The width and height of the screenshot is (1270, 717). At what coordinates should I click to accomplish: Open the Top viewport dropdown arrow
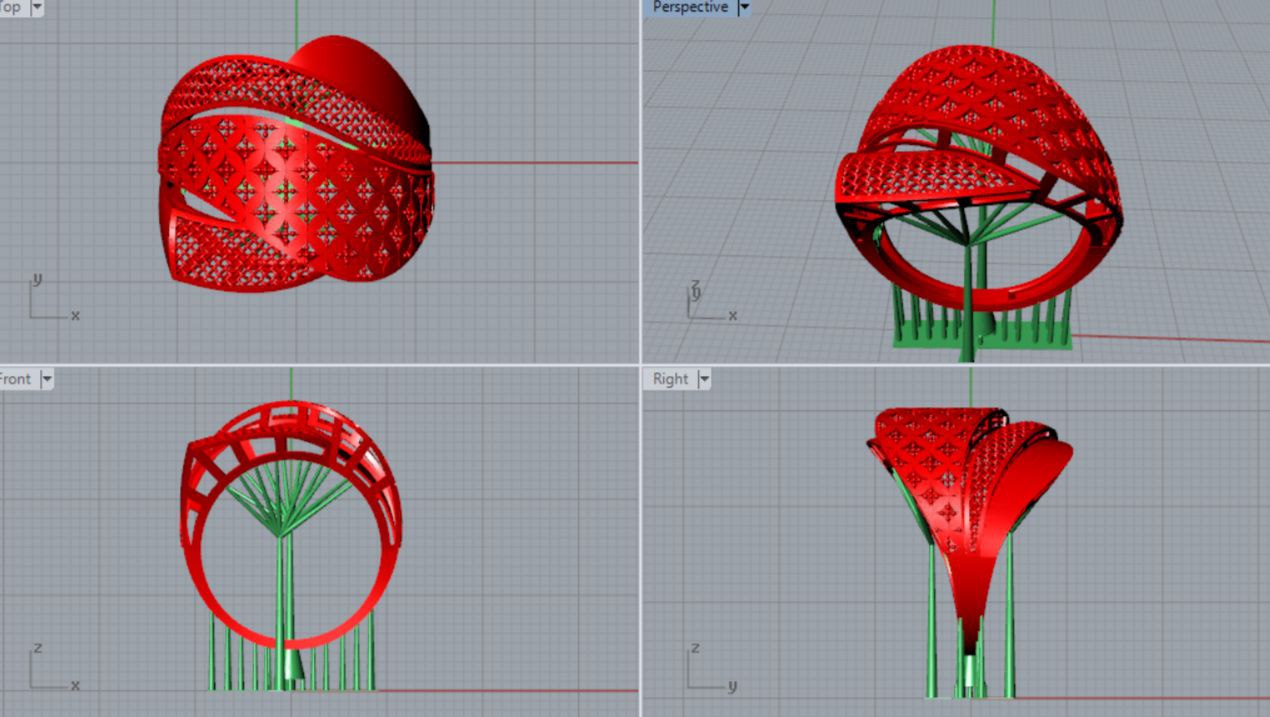37,7
